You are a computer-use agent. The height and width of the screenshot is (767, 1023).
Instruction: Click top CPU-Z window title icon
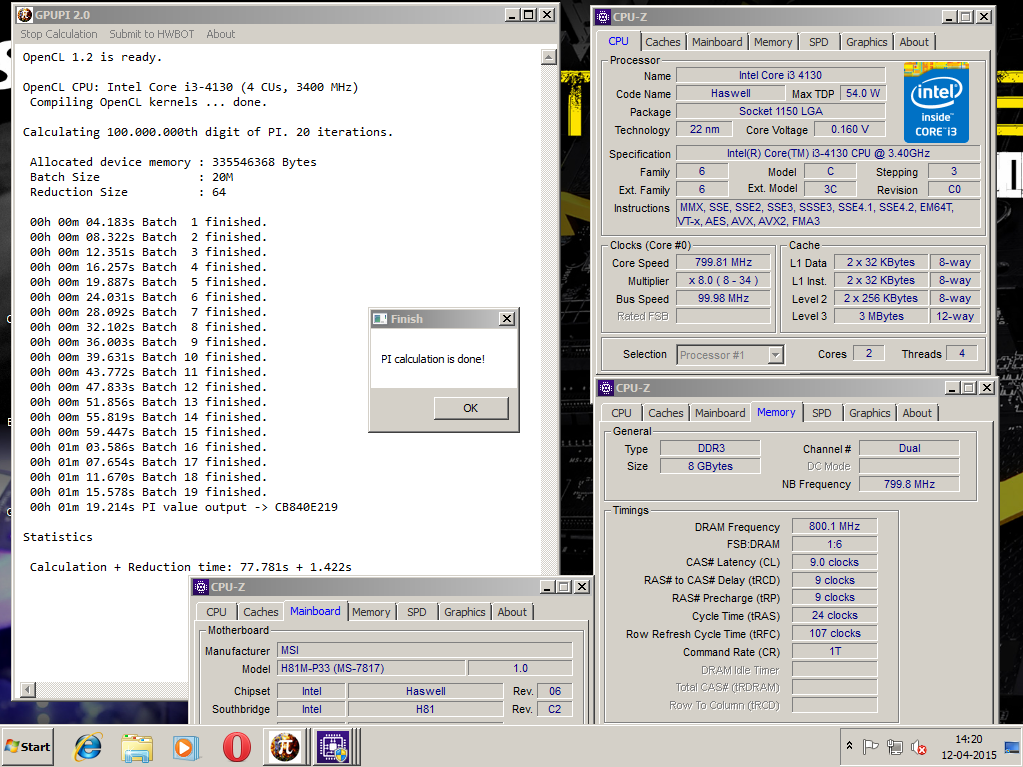(x=603, y=17)
